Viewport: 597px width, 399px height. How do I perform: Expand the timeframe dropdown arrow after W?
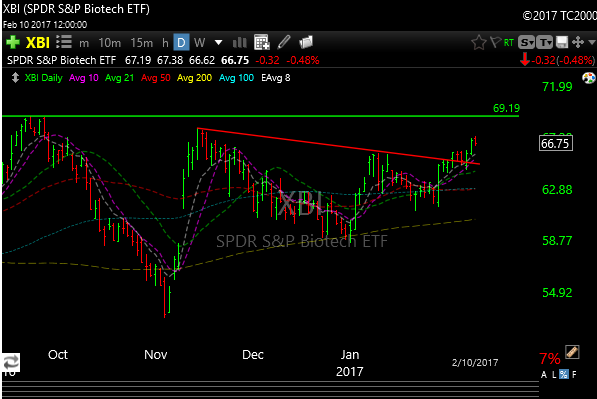point(219,42)
